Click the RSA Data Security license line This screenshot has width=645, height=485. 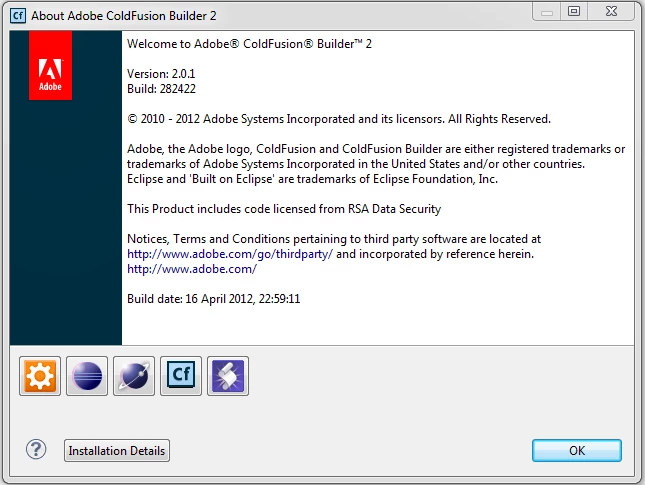(x=284, y=209)
